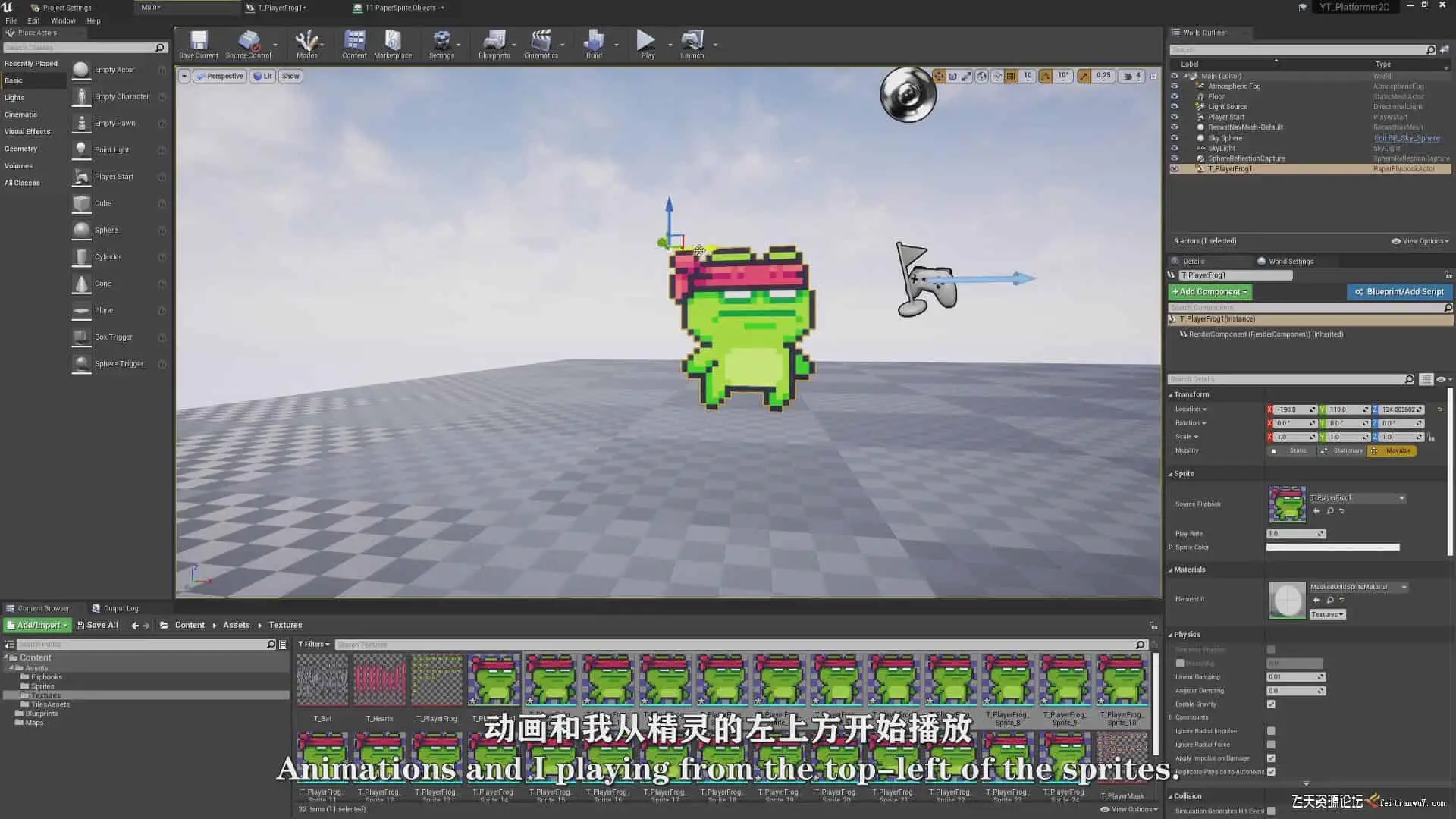Toggle the Apply Impulse on Damage checkbox

1271,758
